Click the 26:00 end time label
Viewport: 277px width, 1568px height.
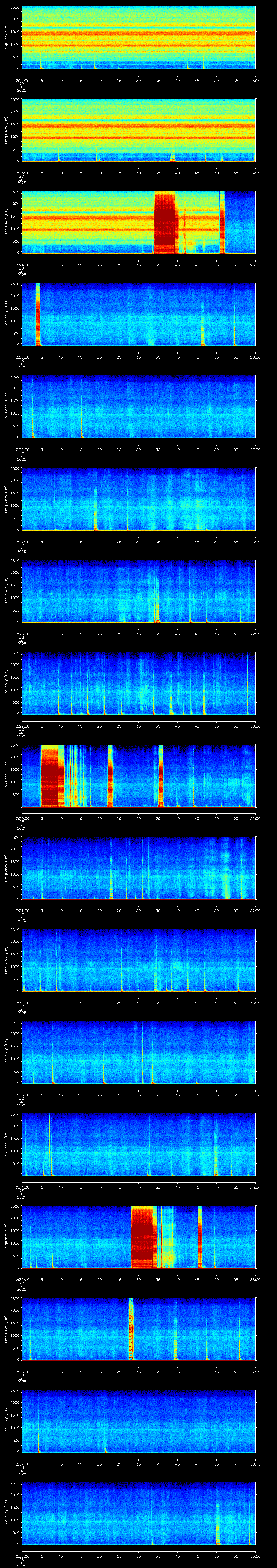255,357
